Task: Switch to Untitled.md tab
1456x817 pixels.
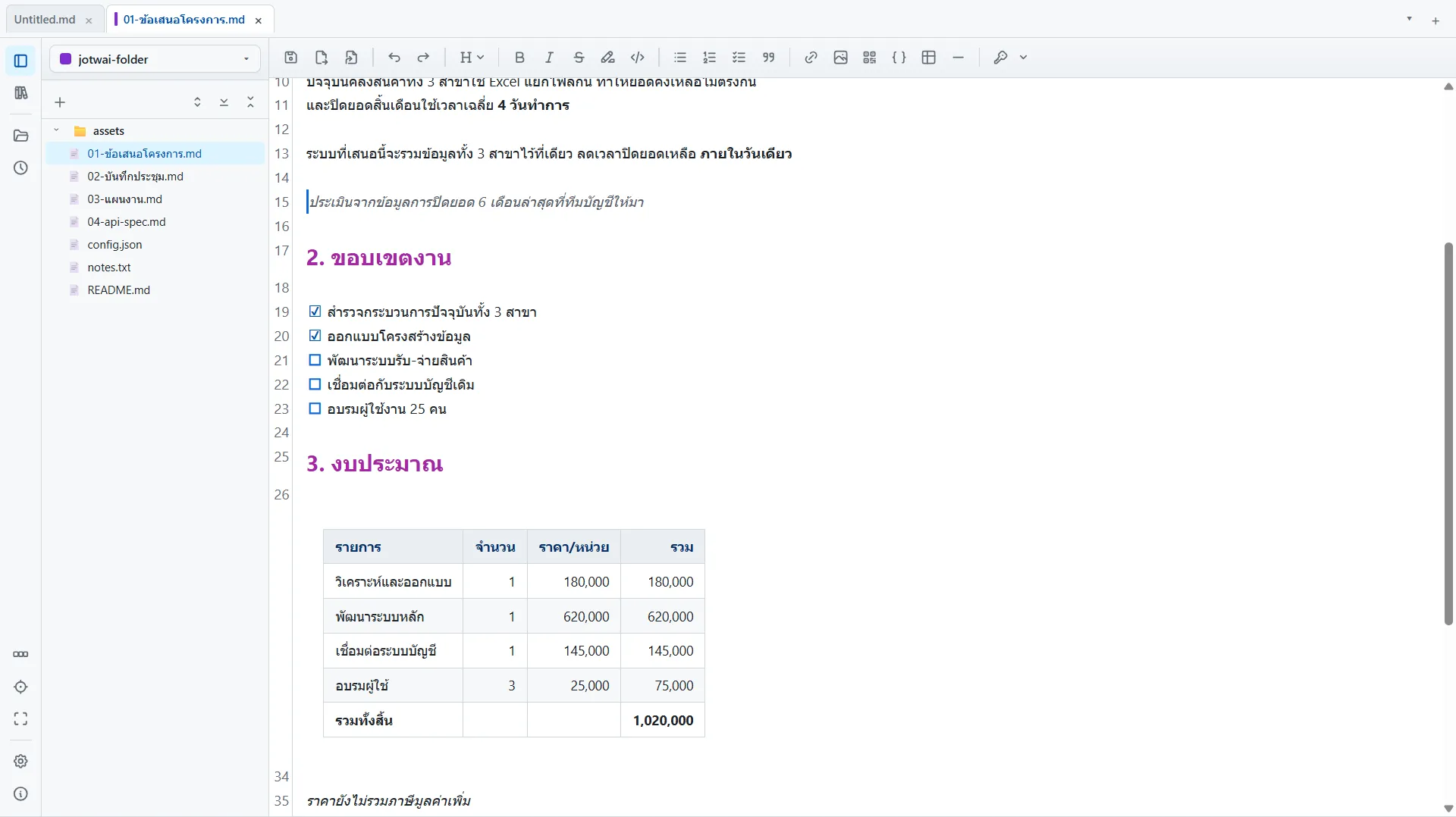Action: [x=45, y=20]
